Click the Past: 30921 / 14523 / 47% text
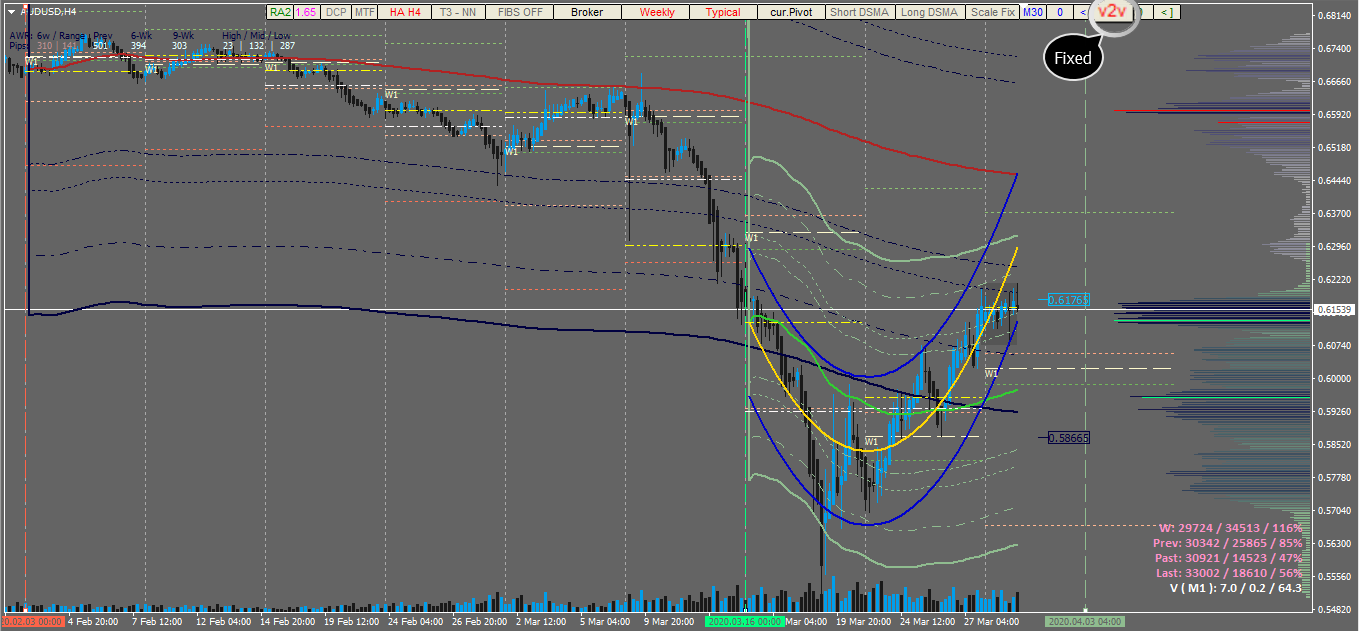 [x=1228, y=557]
